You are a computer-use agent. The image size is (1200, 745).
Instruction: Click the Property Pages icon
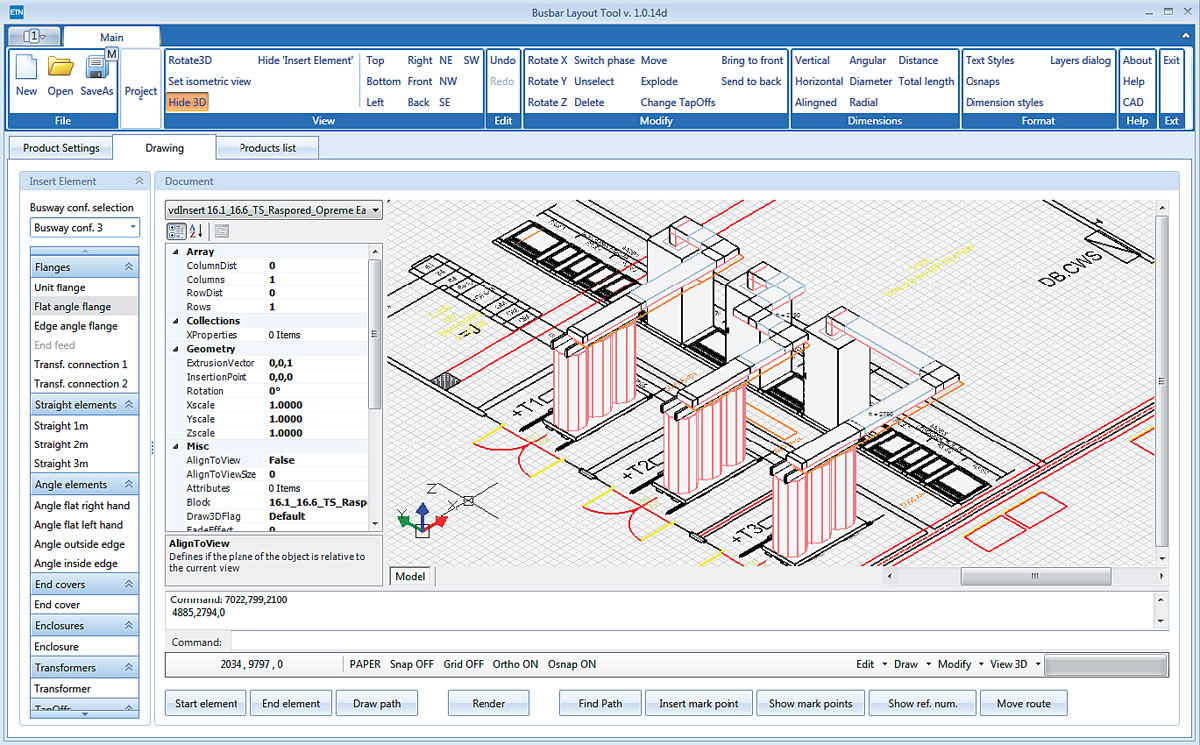[x=221, y=231]
